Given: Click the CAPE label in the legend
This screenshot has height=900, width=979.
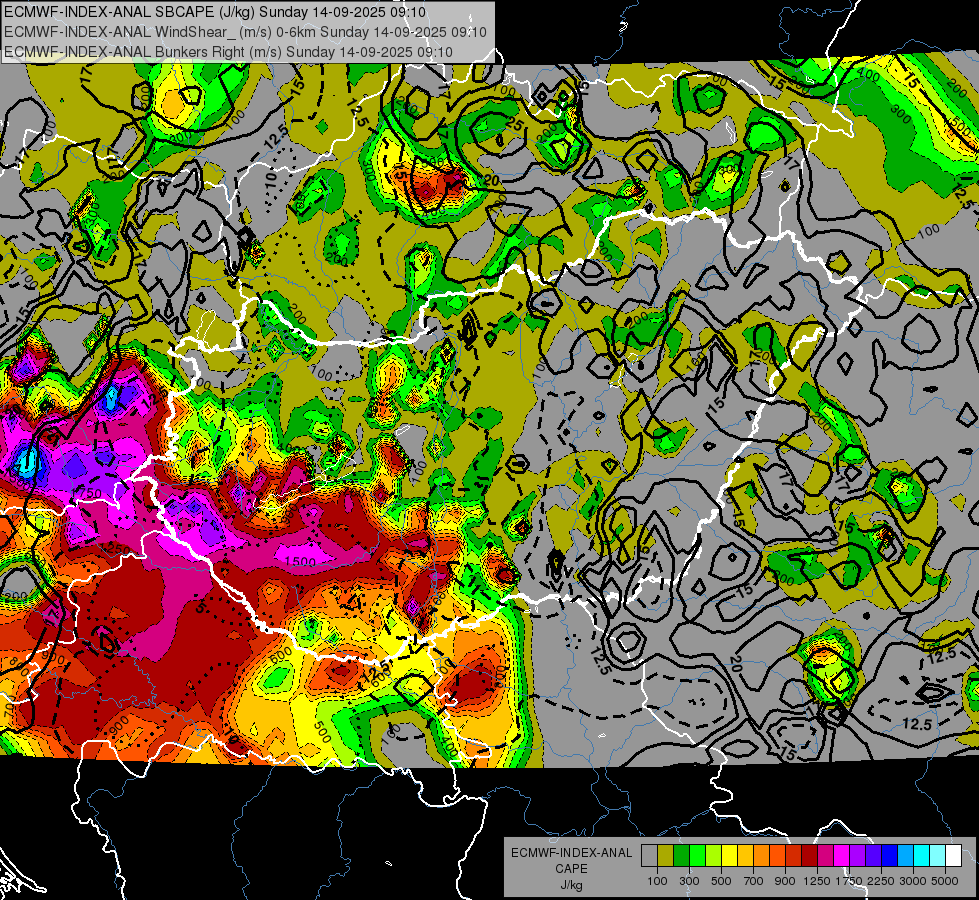Looking at the screenshot, I should 571,869.
